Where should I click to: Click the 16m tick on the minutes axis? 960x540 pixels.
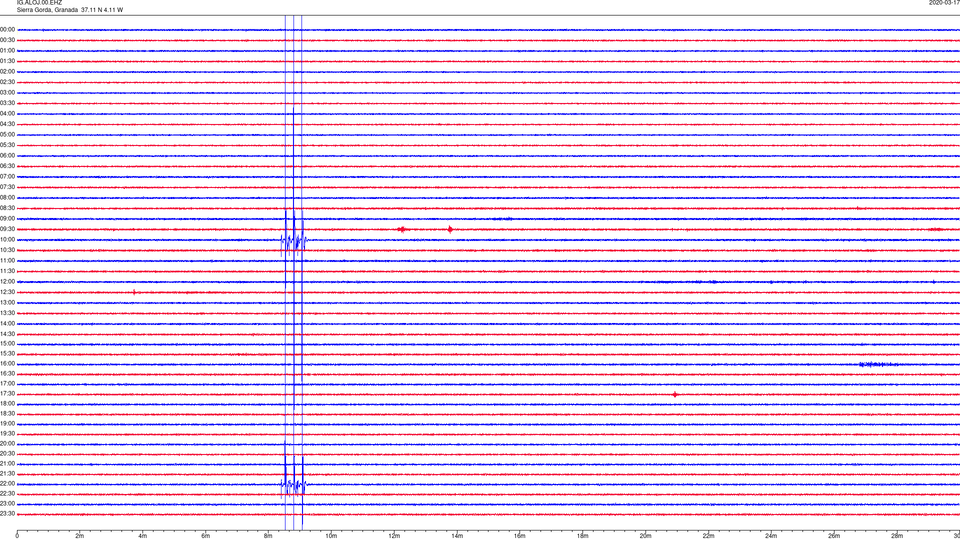click(x=520, y=536)
